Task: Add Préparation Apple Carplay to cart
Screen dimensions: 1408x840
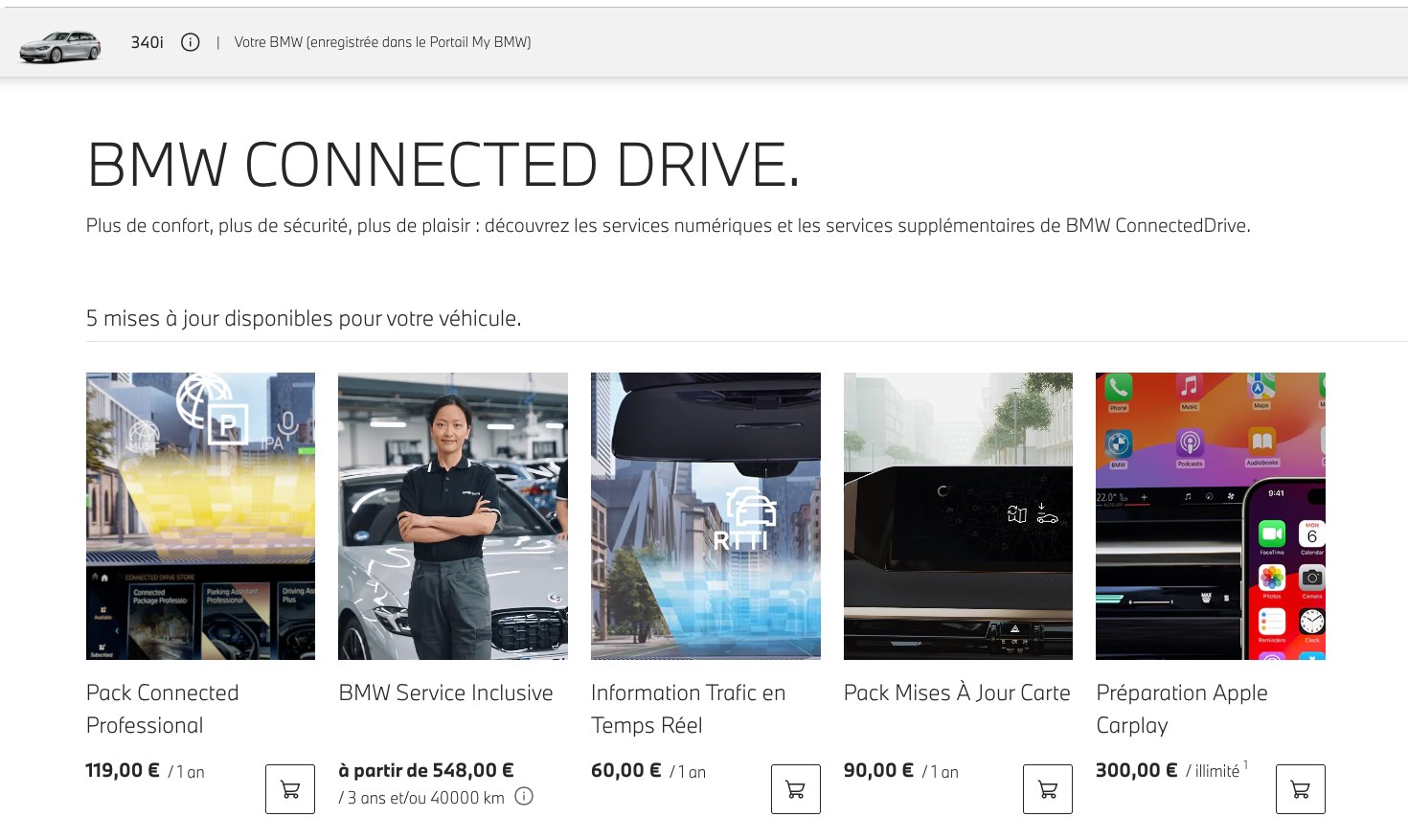Action: click(x=1300, y=789)
